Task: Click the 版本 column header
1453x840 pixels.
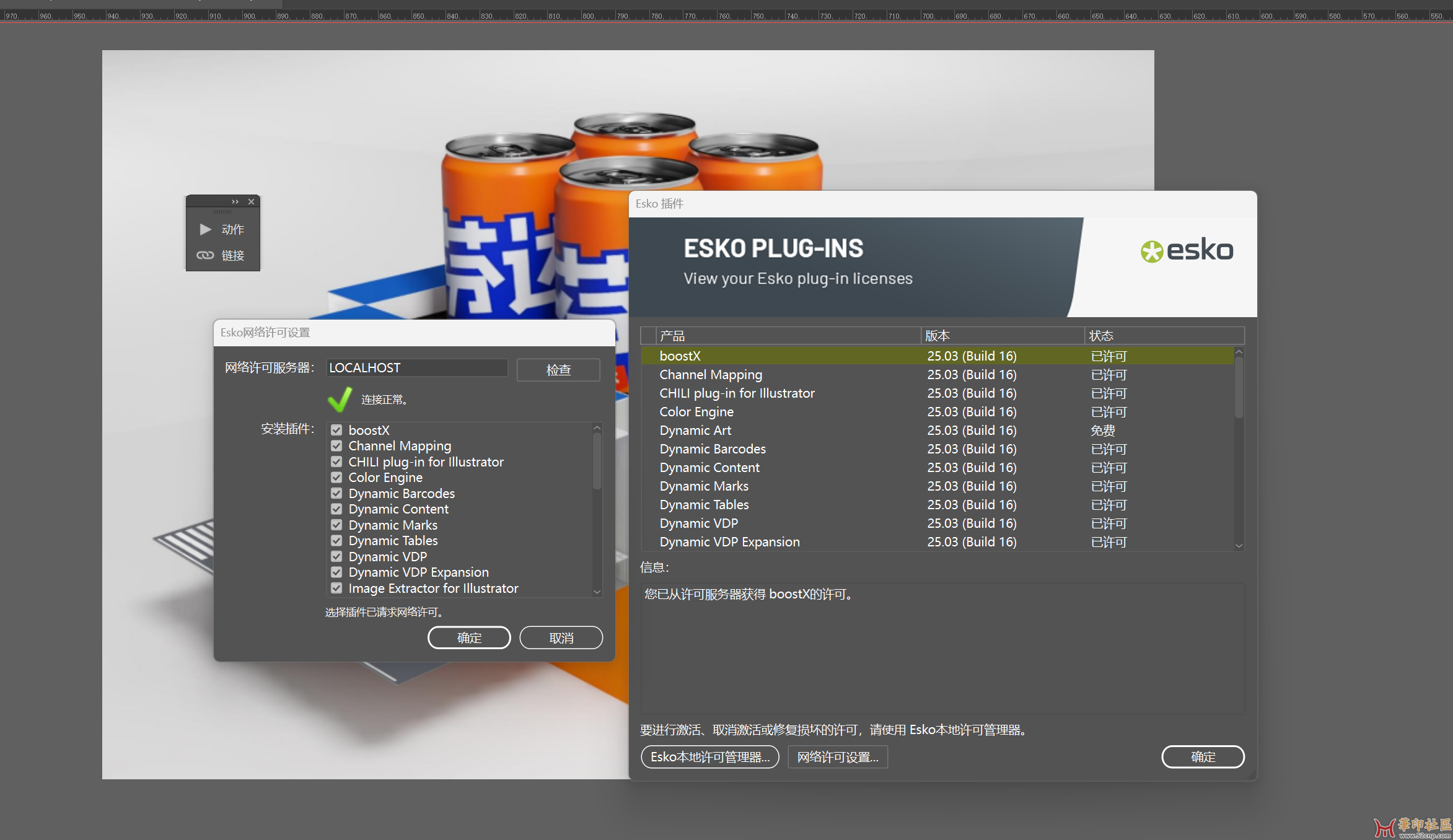Action: click(x=1003, y=336)
